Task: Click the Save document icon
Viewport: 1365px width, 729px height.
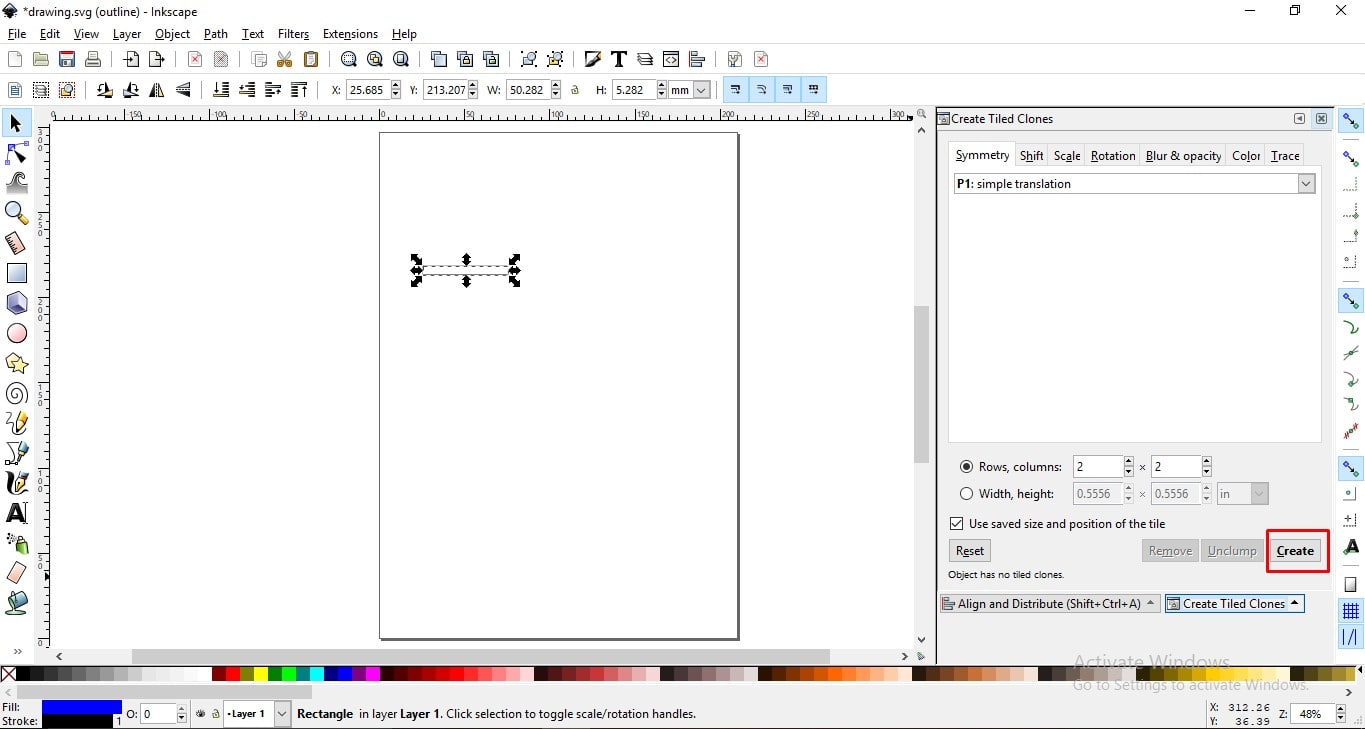Action: (67, 59)
